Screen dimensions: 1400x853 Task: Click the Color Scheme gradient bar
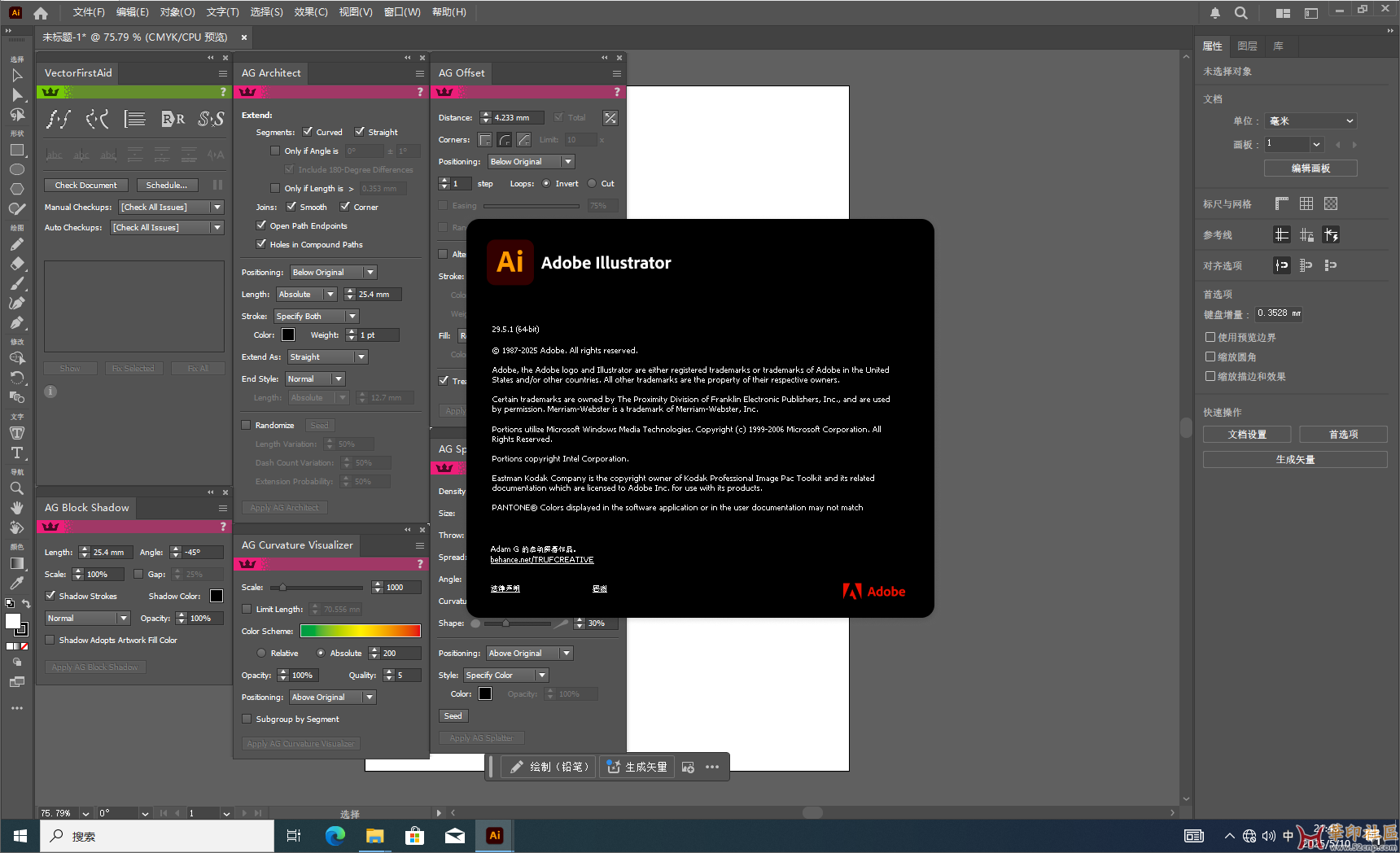tap(360, 631)
